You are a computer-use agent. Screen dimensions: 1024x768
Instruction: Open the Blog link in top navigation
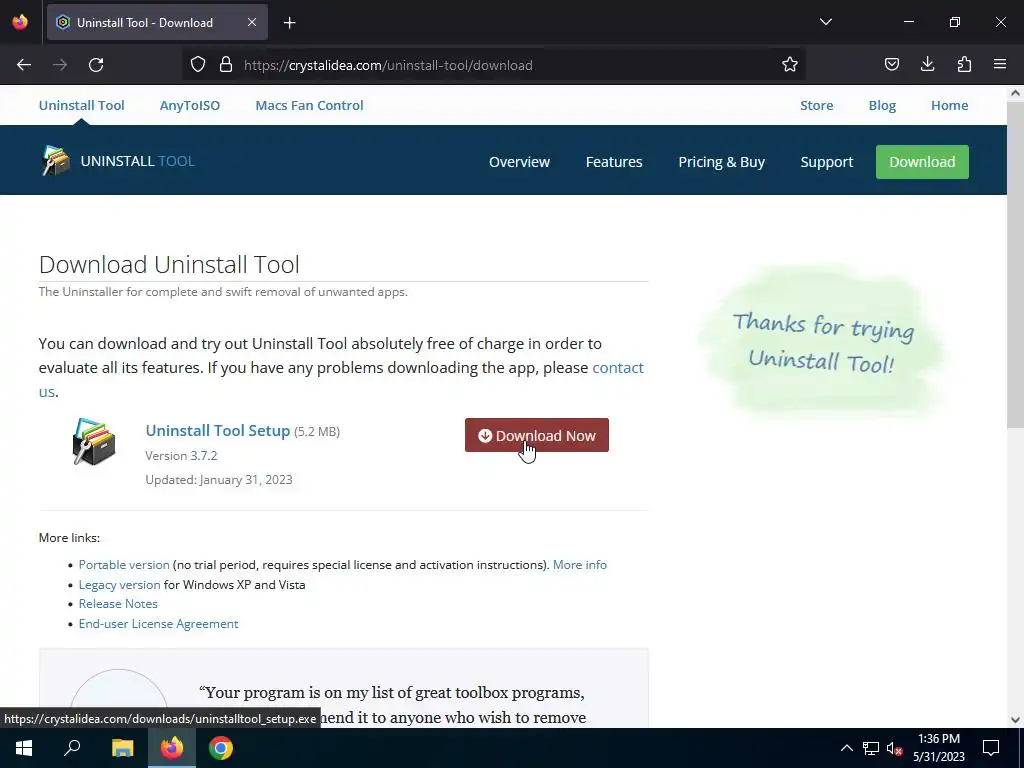[x=882, y=105]
